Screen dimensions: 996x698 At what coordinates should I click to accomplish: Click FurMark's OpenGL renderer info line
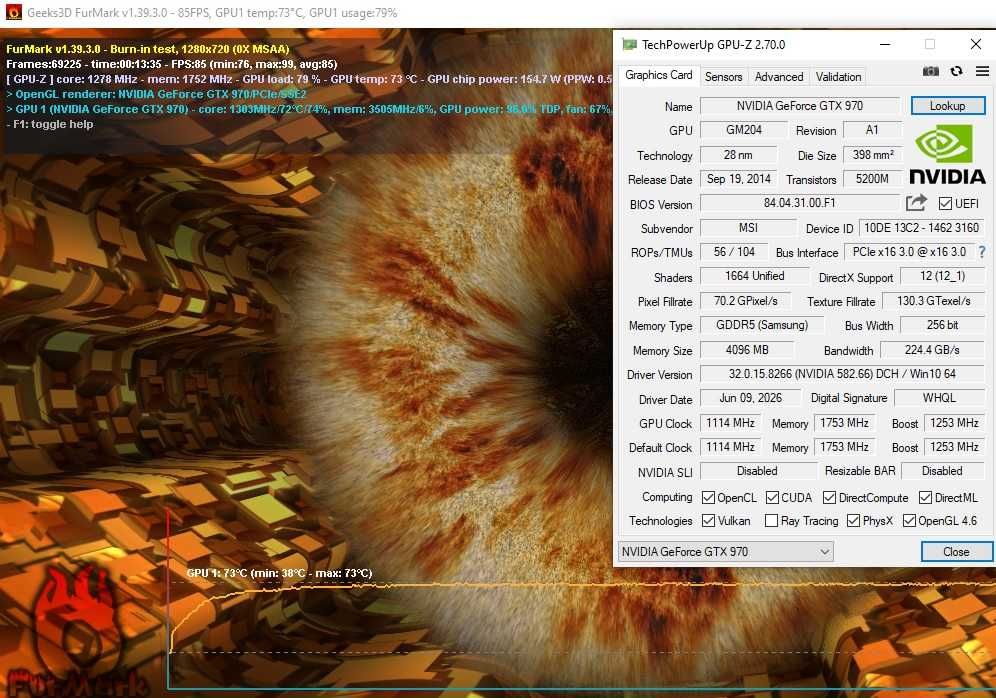click(156, 94)
